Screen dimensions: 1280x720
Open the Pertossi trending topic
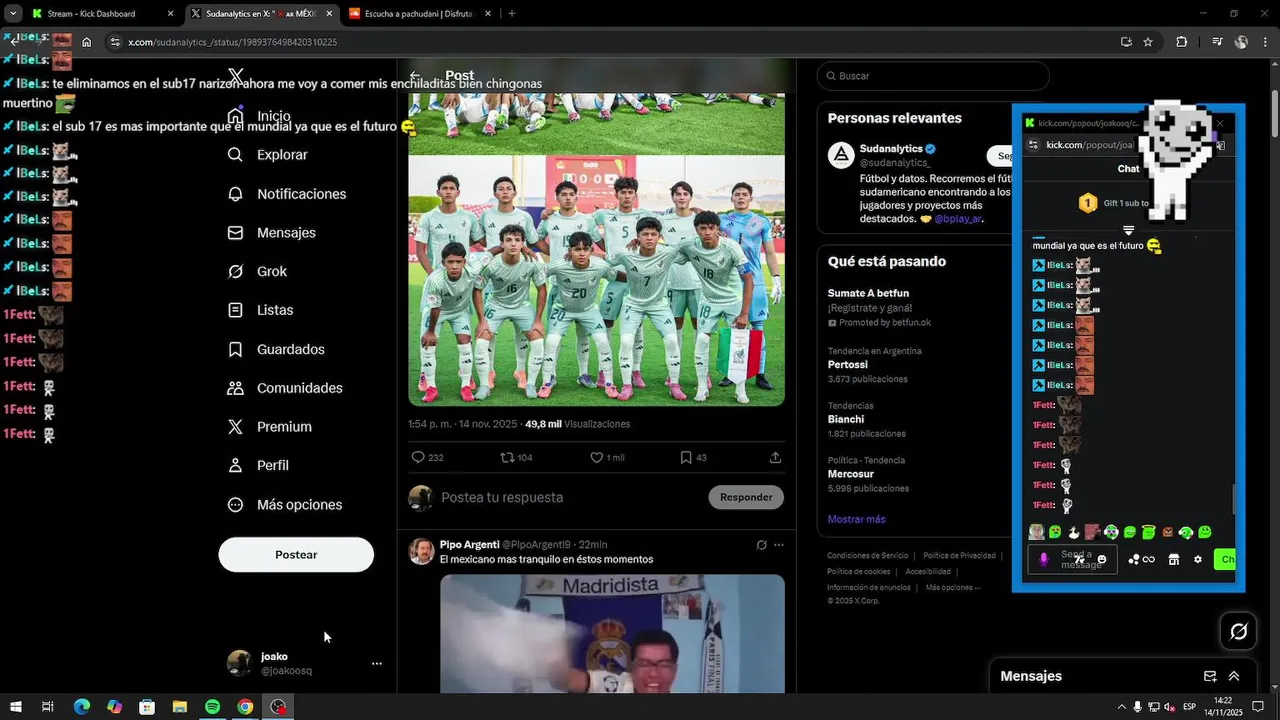[x=848, y=365]
